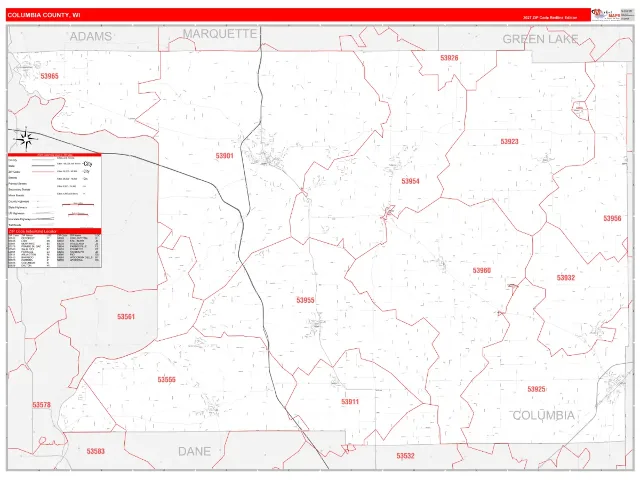This screenshot has width=640, height=480.
Task: Click the compass rose icon
Action: [x=26, y=139]
